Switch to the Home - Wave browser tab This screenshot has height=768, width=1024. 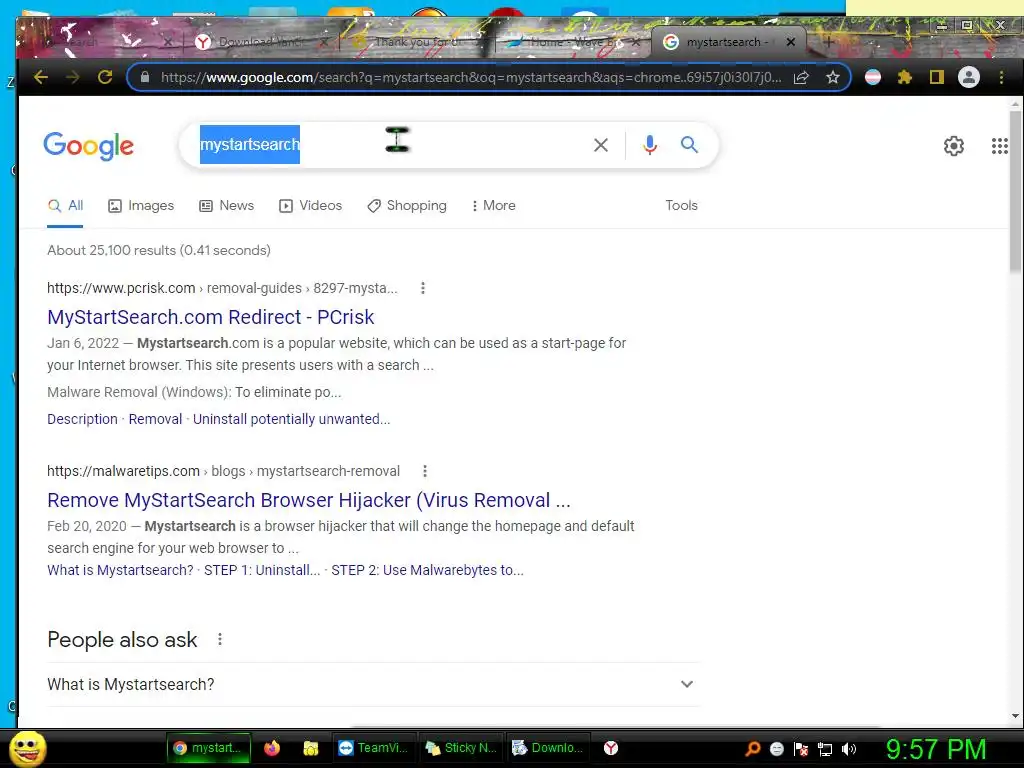(568, 42)
